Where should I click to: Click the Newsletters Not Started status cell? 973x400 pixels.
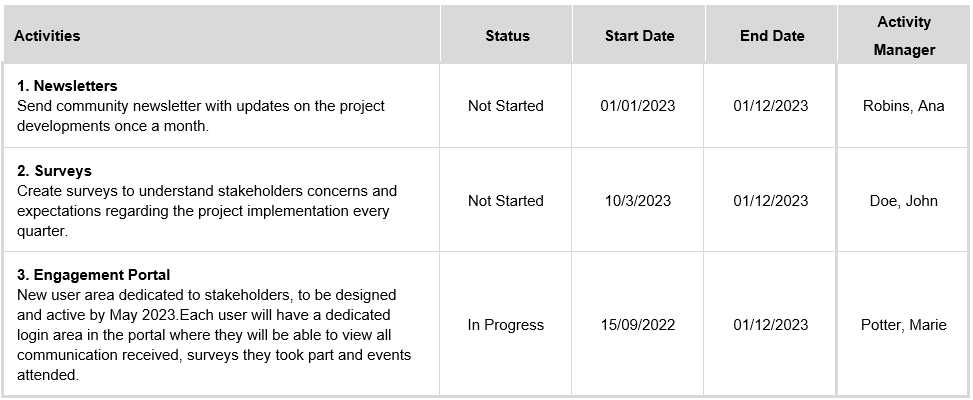506,106
